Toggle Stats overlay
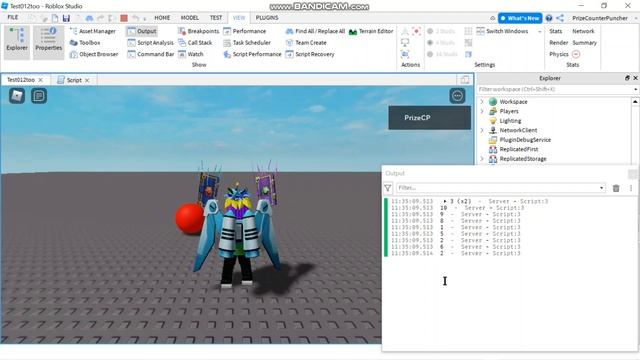Viewport: 640px width, 360px height. [x=556, y=31]
